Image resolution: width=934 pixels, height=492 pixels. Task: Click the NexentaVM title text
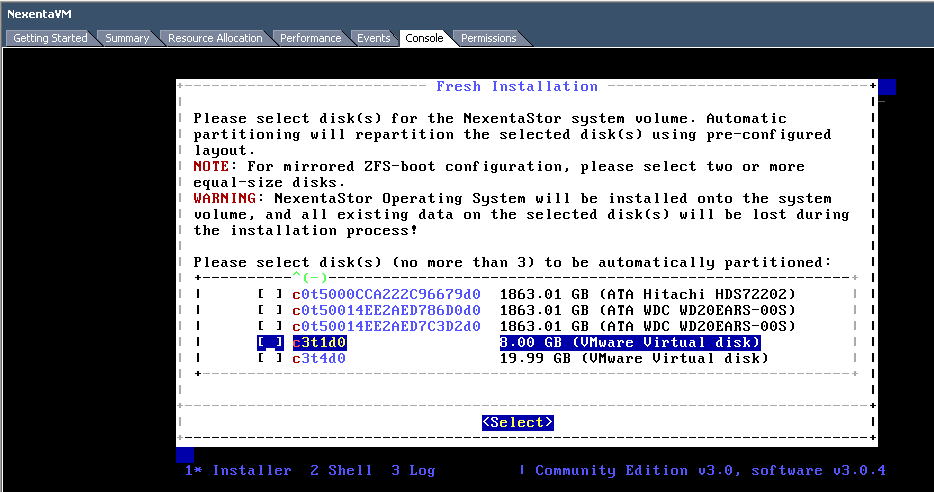[39, 14]
